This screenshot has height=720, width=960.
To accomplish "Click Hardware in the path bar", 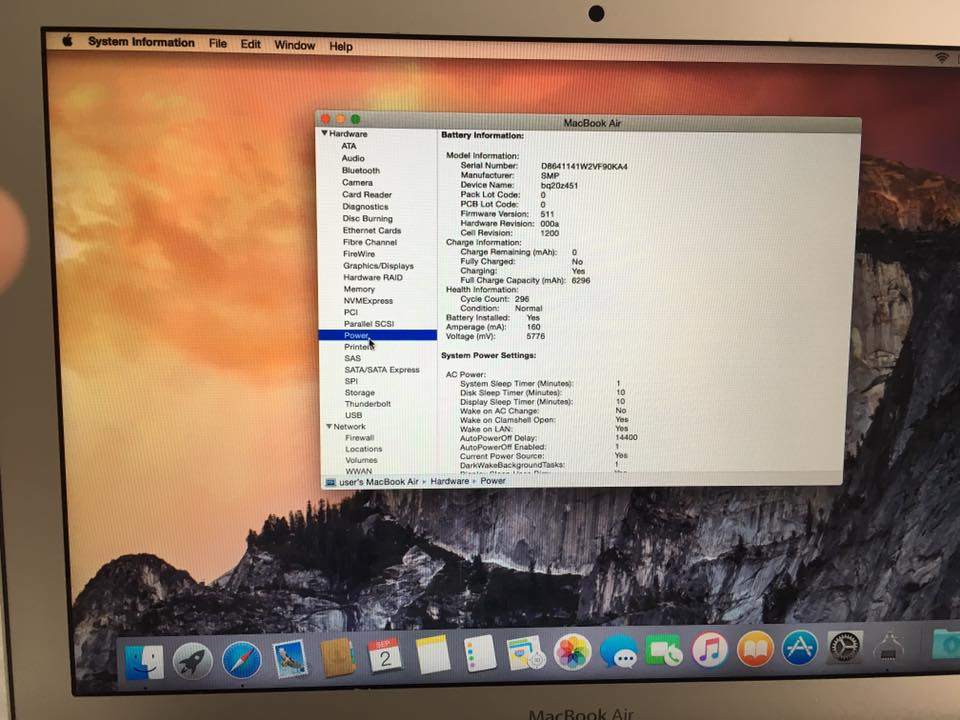I will (449, 481).
